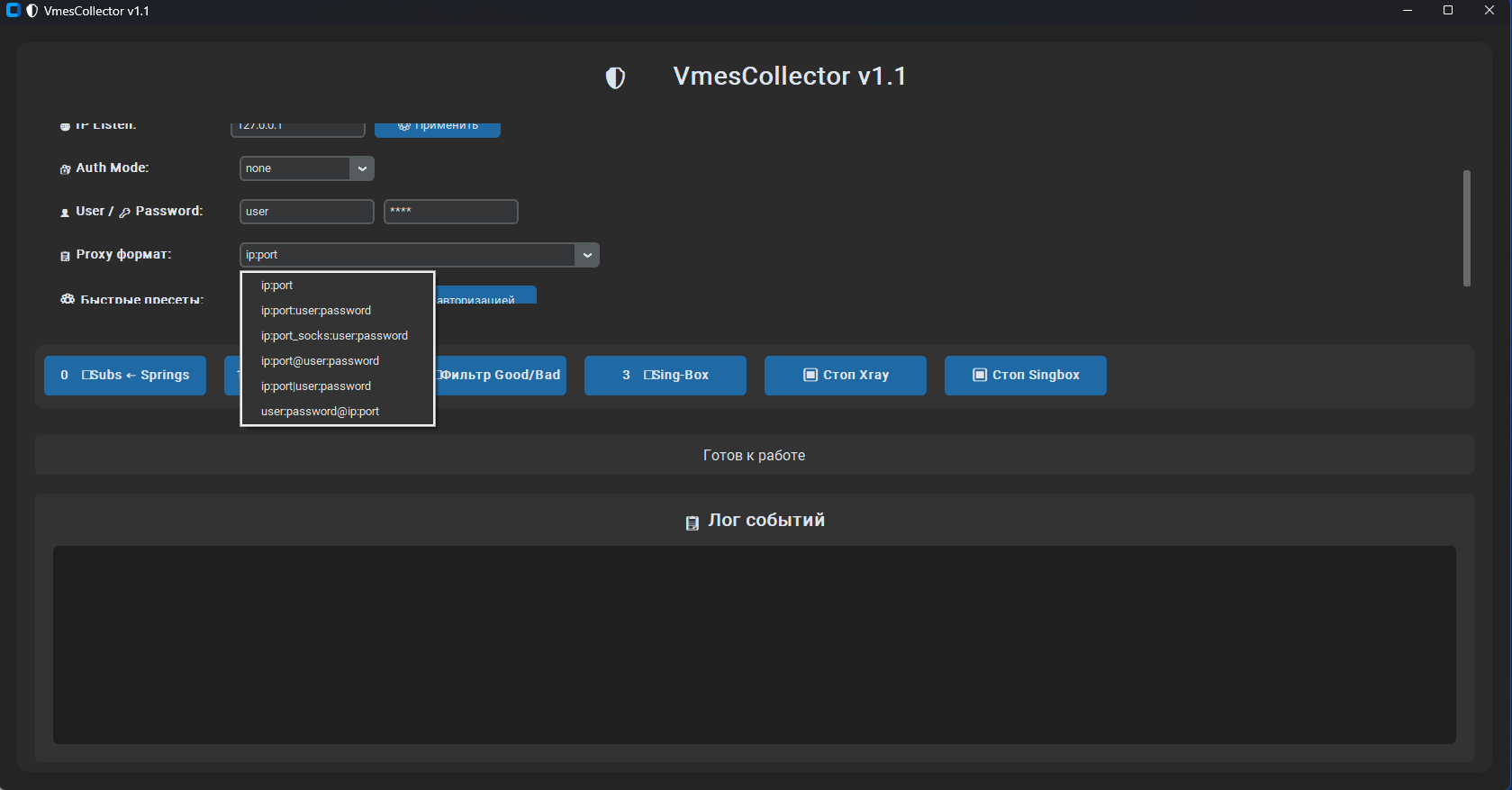Screen dimensions: 1512x790
Task: Click the stop icon on Стоп Xray
Action: point(810,375)
